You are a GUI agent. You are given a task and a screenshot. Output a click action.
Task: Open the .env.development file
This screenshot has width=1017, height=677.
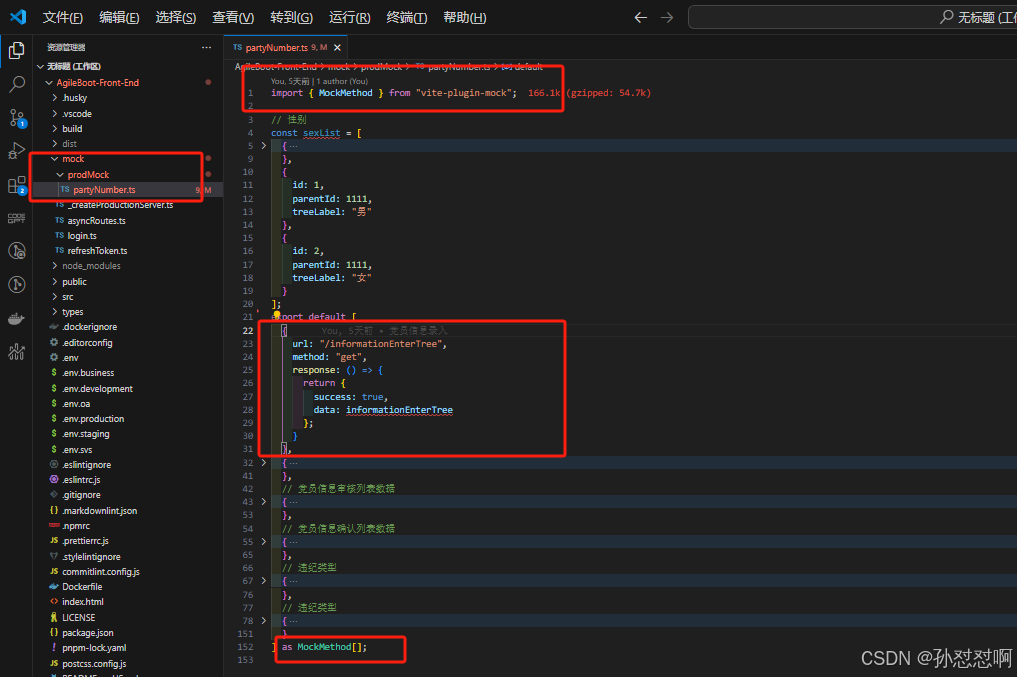coord(97,388)
